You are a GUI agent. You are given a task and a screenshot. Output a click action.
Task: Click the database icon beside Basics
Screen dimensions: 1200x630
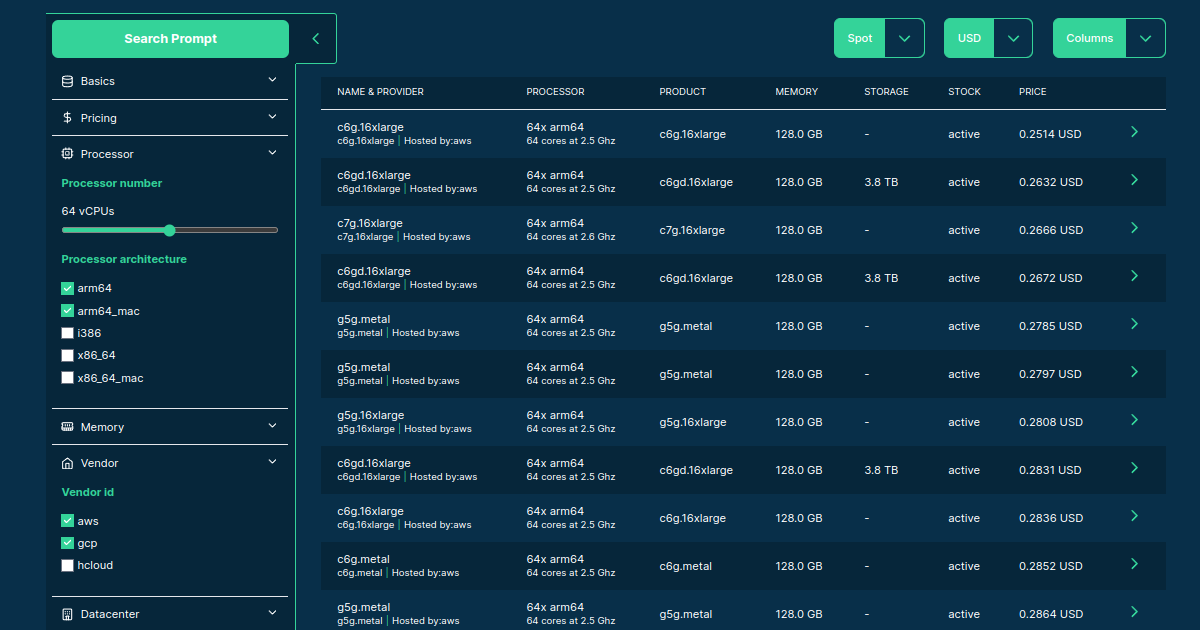[x=67, y=81]
